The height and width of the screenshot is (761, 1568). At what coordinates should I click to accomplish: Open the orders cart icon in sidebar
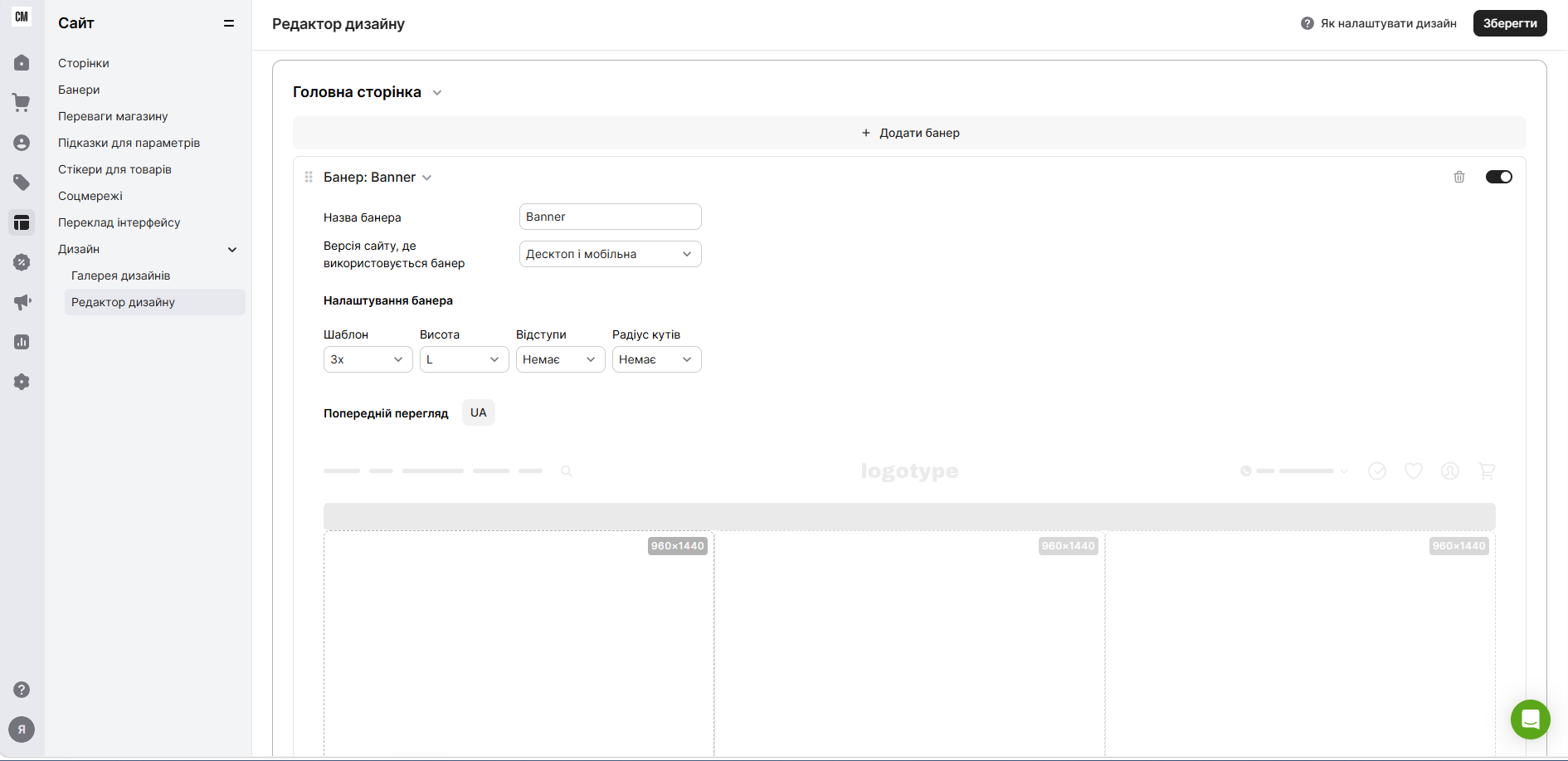[22, 103]
